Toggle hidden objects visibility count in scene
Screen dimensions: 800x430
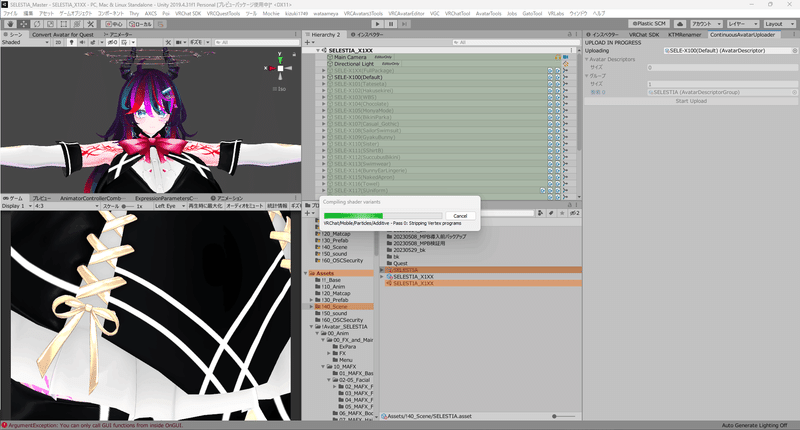(112, 42)
